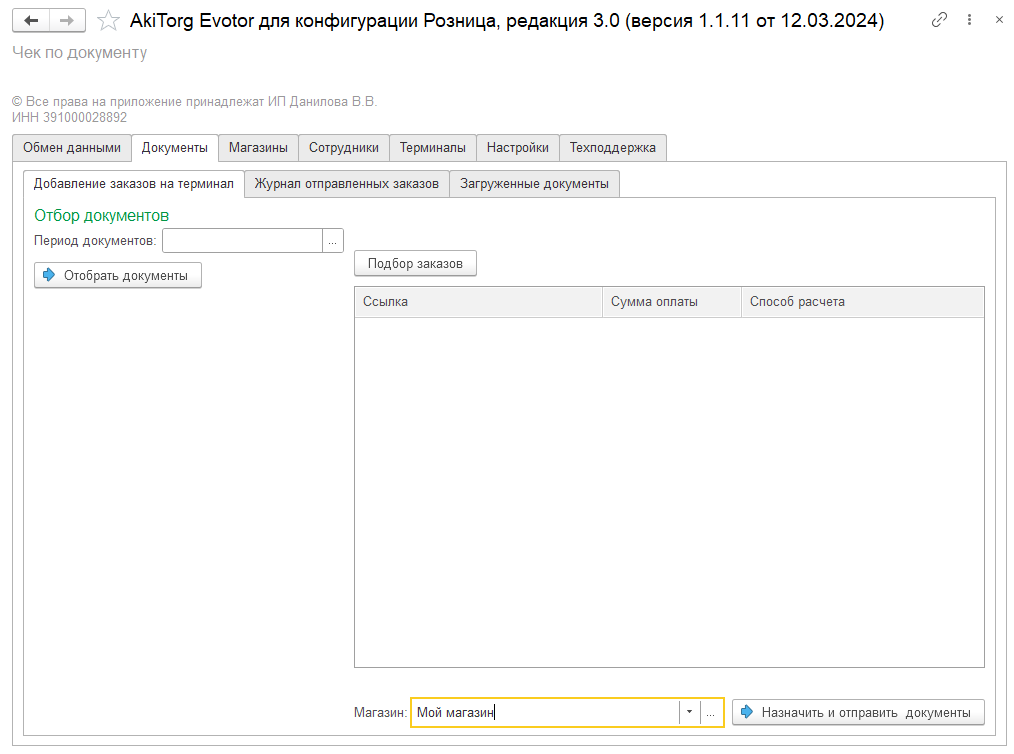
Task: Switch to Загруженные документы sub-tab
Action: point(534,184)
